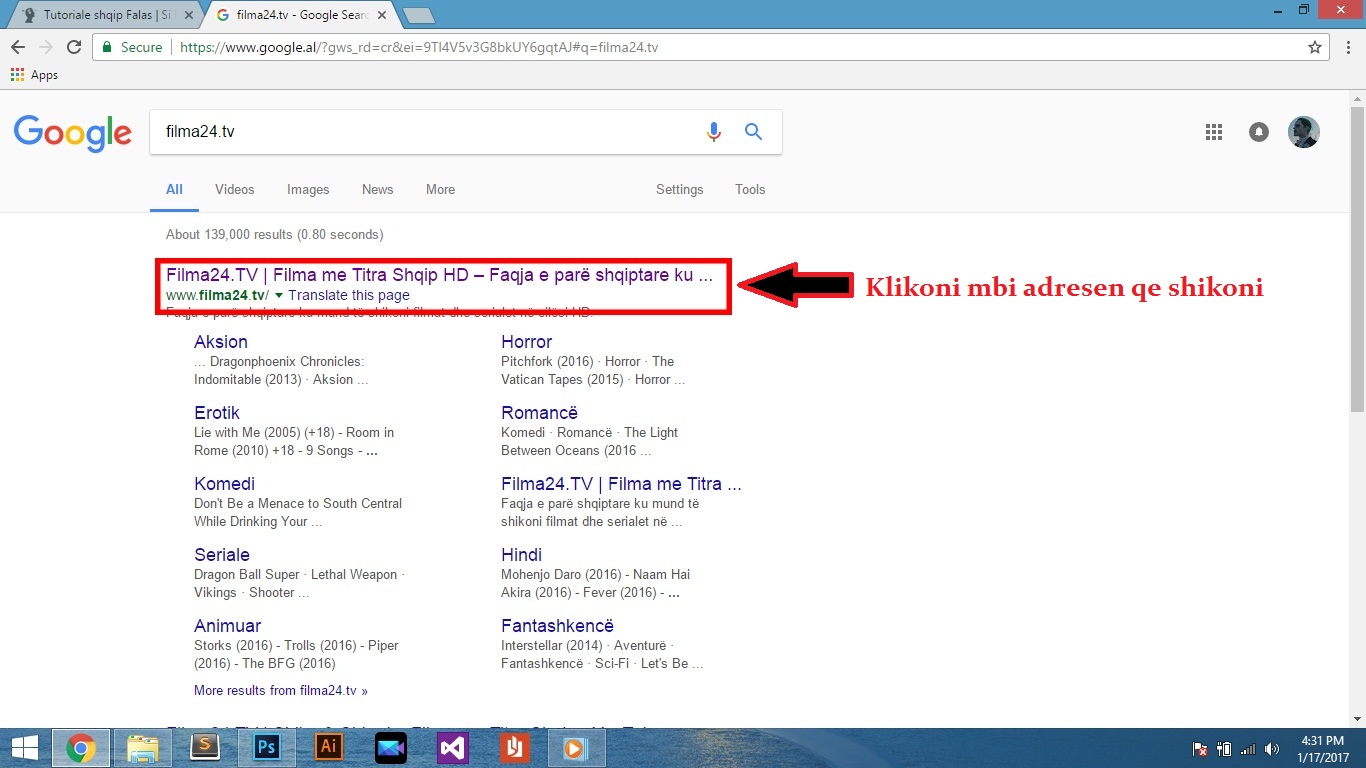This screenshot has height=768, width=1366.
Task: Open Visual Studio from the taskbar
Action: (453, 747)
